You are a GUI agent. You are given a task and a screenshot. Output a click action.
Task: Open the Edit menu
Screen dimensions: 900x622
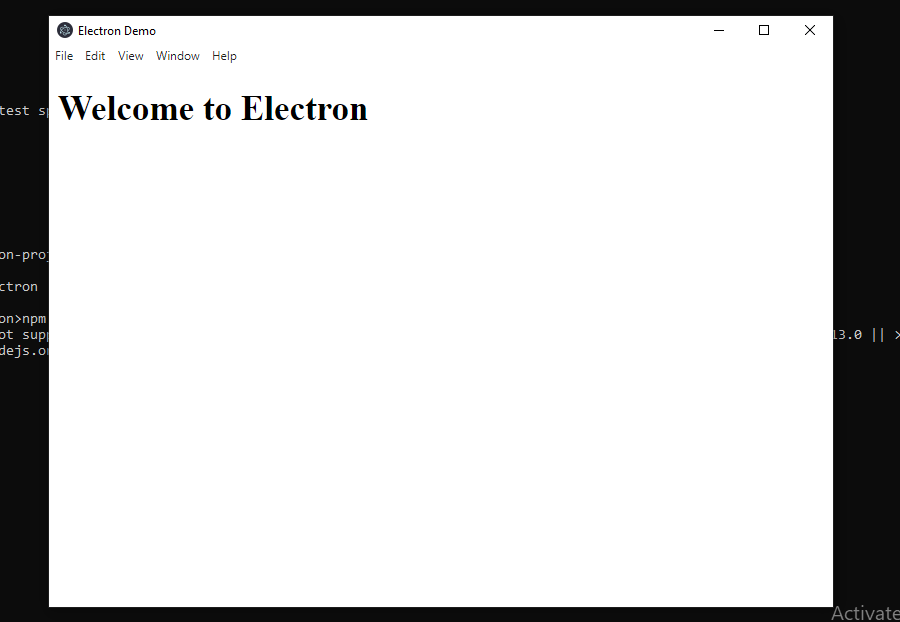95,56
